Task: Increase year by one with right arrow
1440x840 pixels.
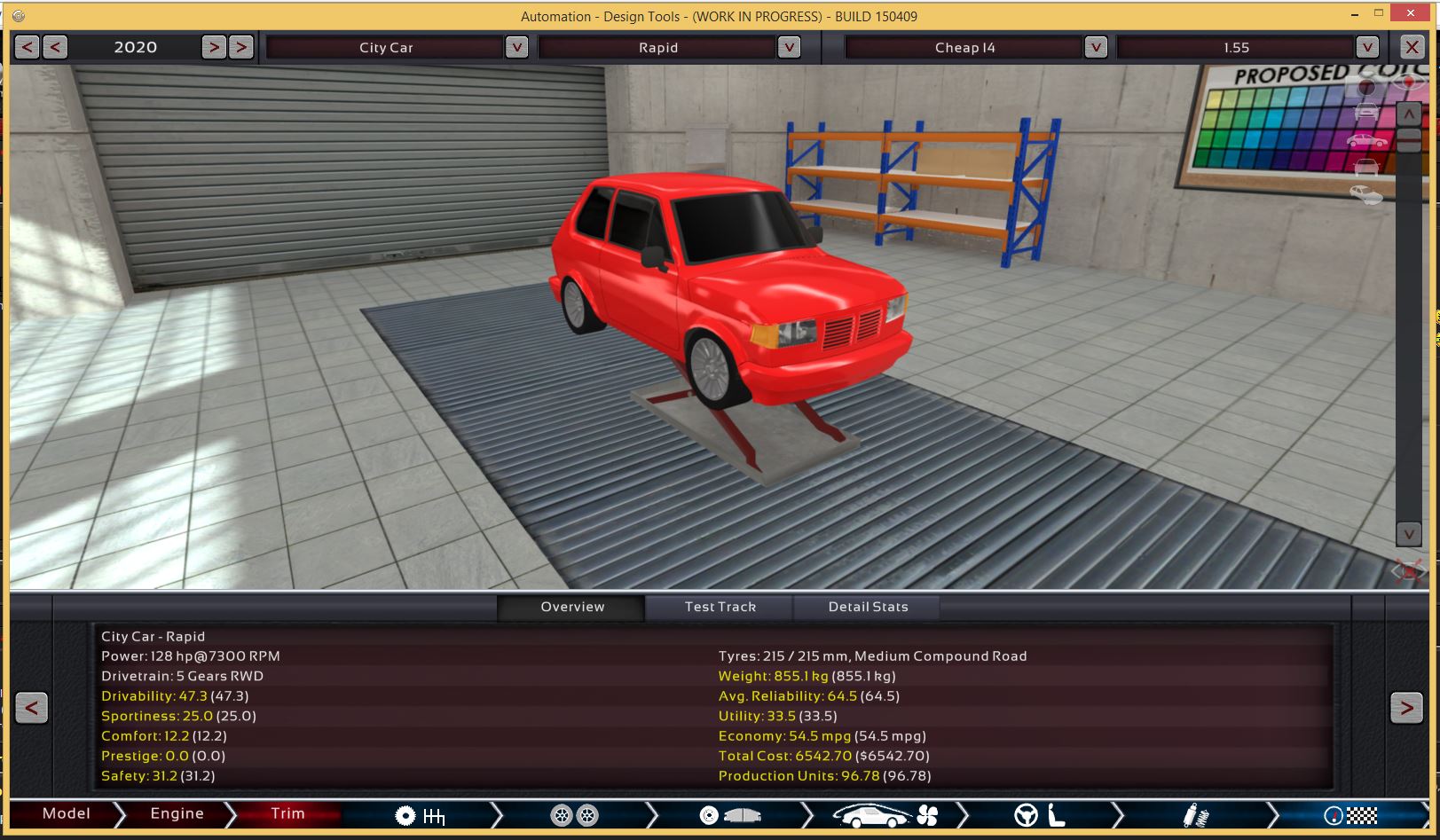Action: 213,47
